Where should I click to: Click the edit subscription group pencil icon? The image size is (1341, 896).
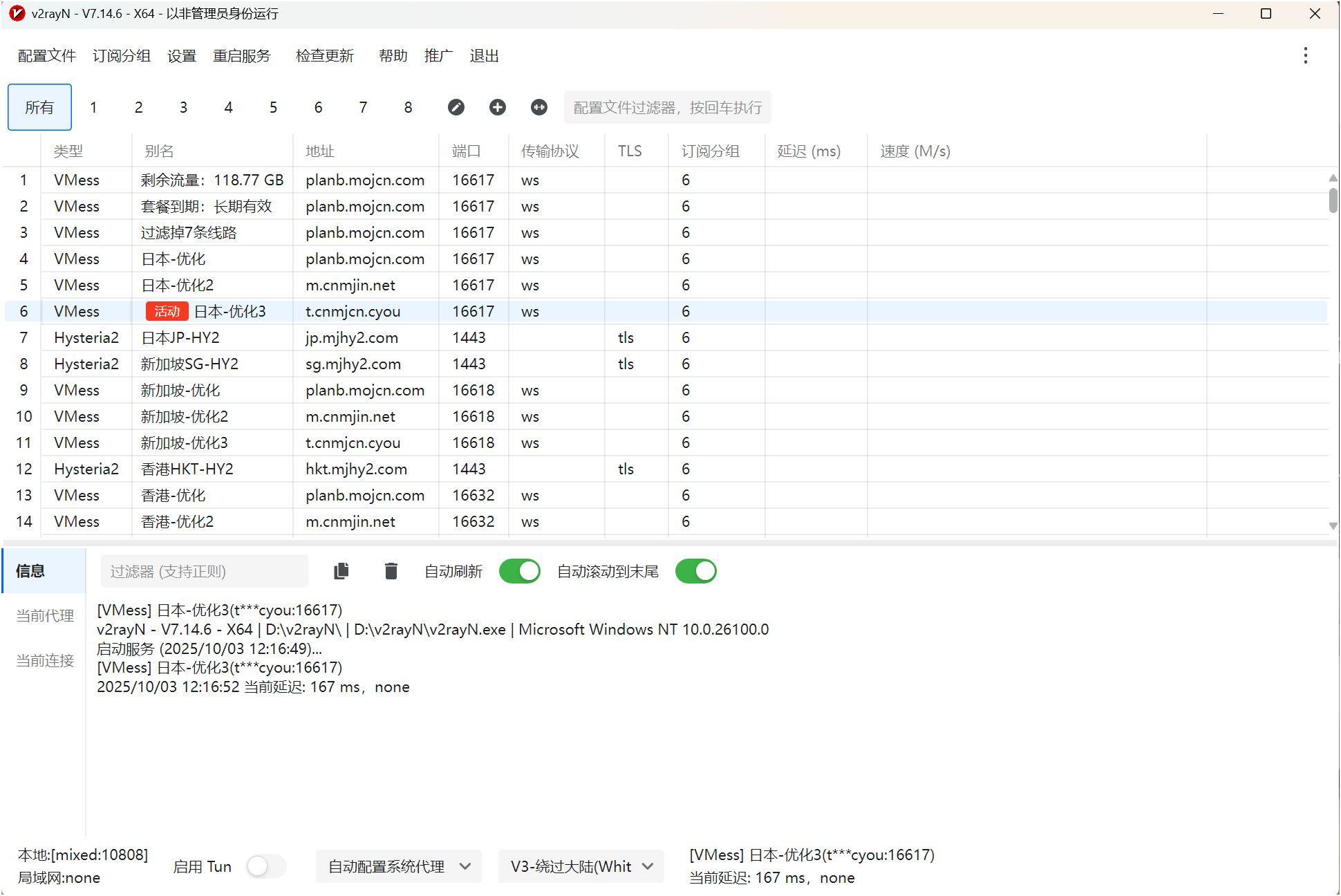[x=456, y=107]
